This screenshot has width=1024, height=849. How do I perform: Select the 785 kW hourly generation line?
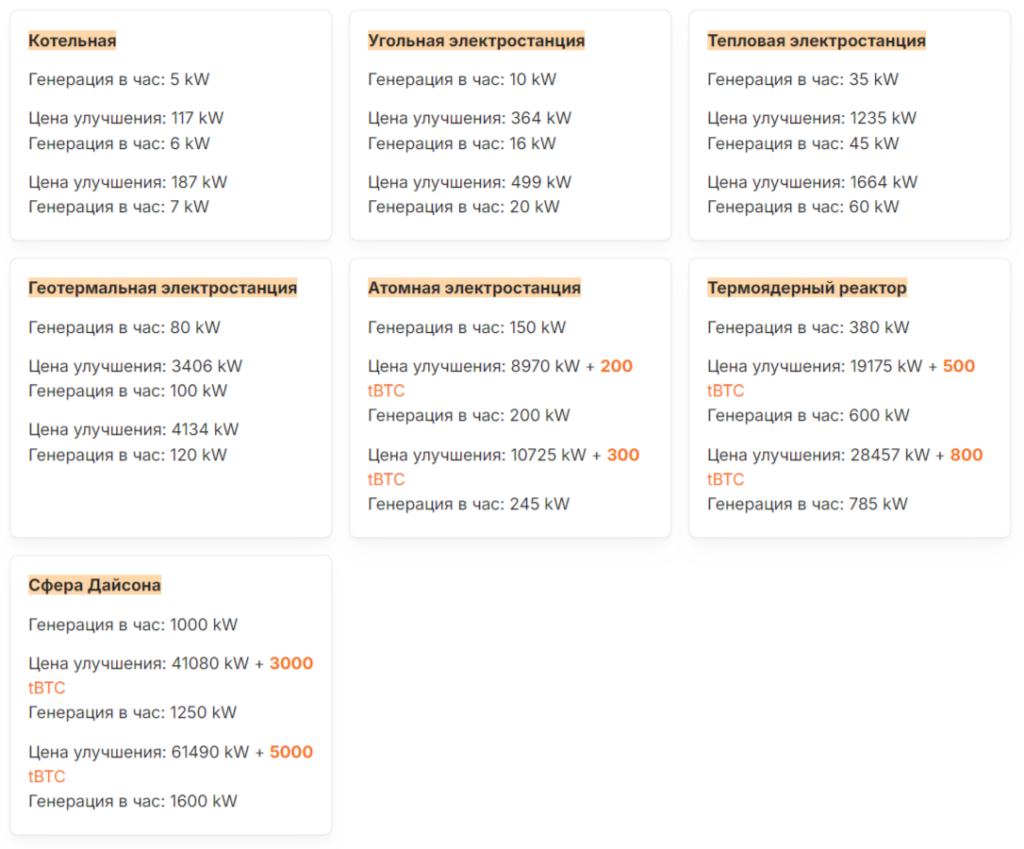click(808, 504)
